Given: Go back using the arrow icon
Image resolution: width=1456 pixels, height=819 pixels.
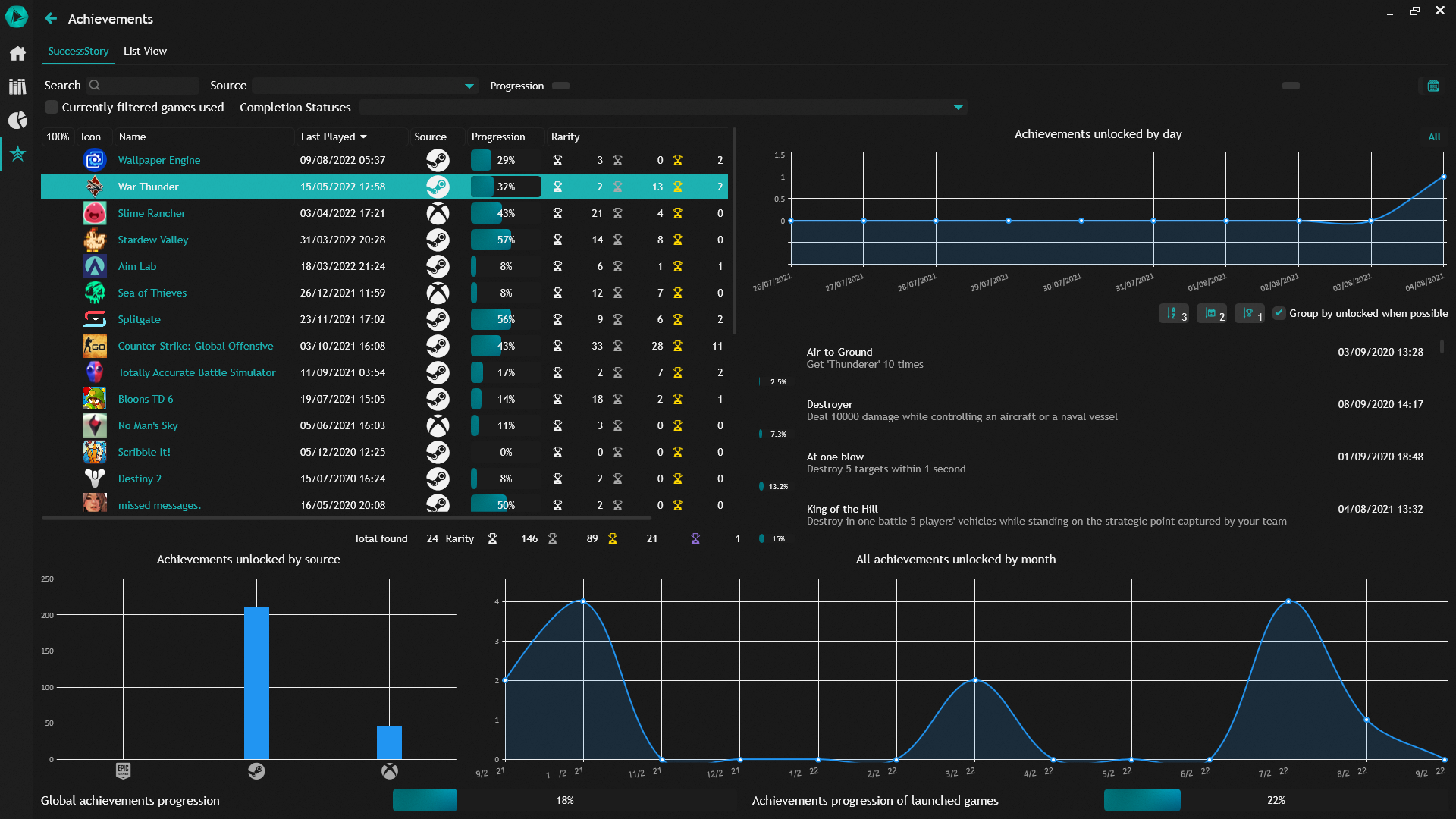Looking at the screenshot, I should click(x=51, y=18).
